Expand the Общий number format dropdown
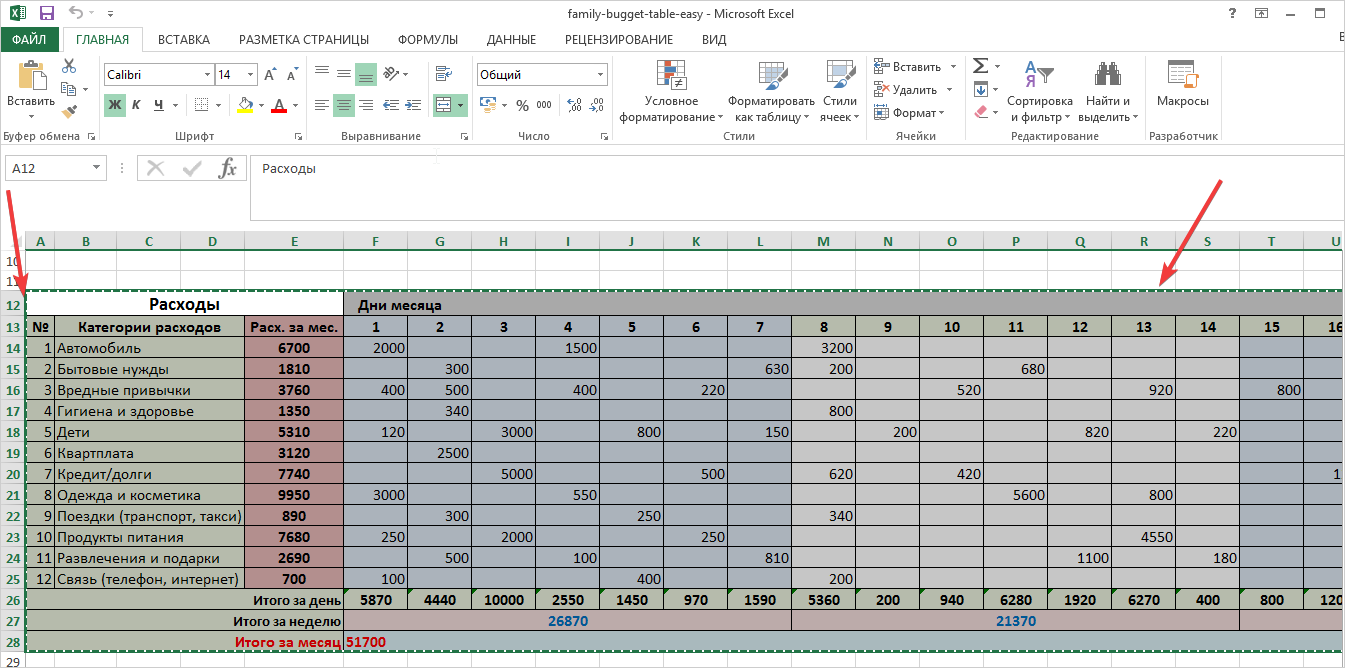 tap(600, 75)
